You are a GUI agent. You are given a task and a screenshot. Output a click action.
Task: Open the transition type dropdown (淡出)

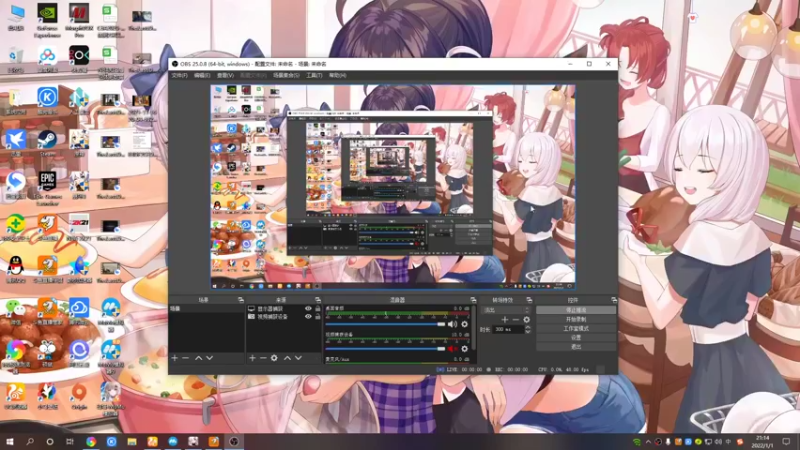pos(506,310)
